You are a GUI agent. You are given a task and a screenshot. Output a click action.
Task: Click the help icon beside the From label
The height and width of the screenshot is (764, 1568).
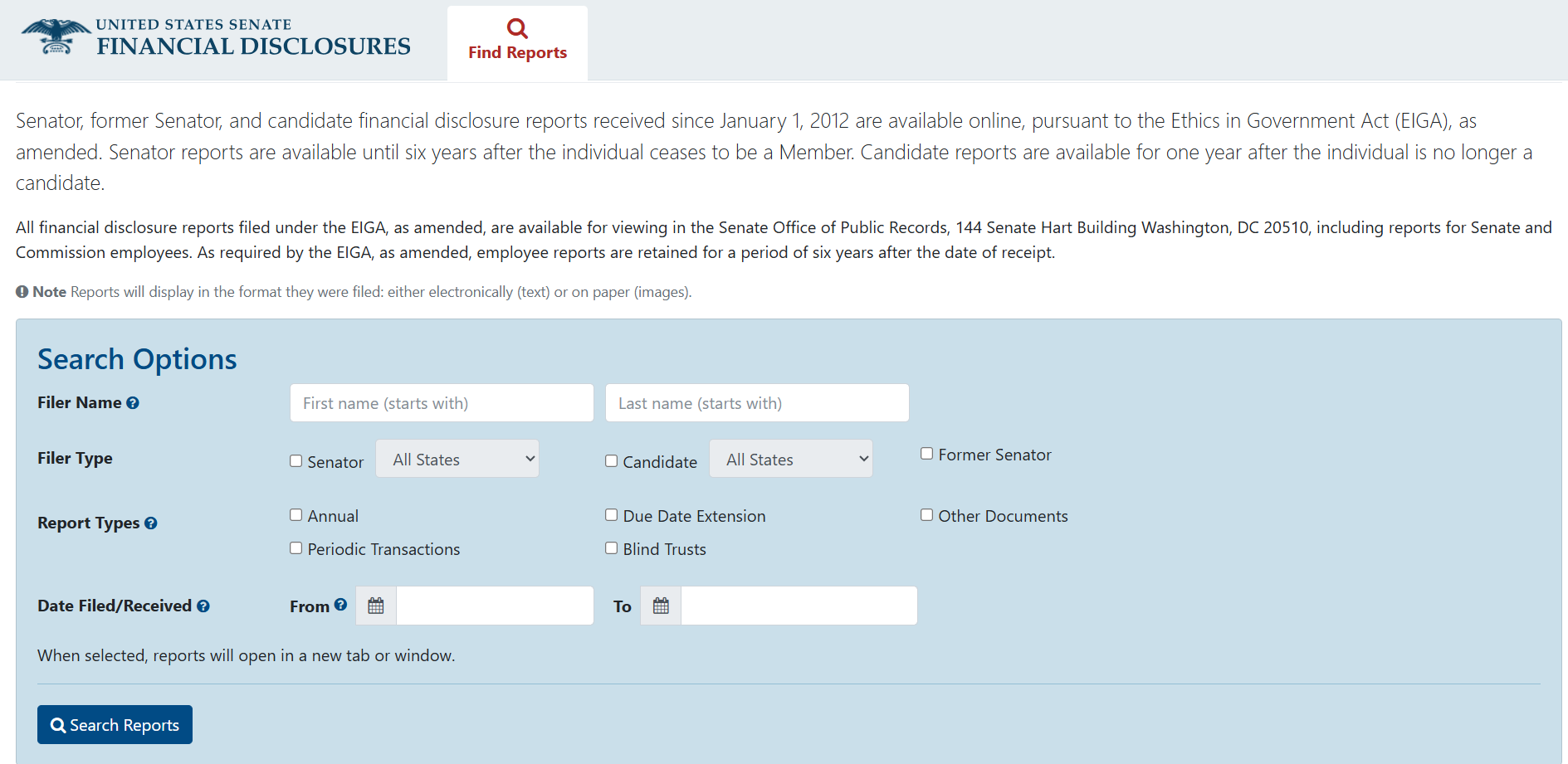coord(343,605)
